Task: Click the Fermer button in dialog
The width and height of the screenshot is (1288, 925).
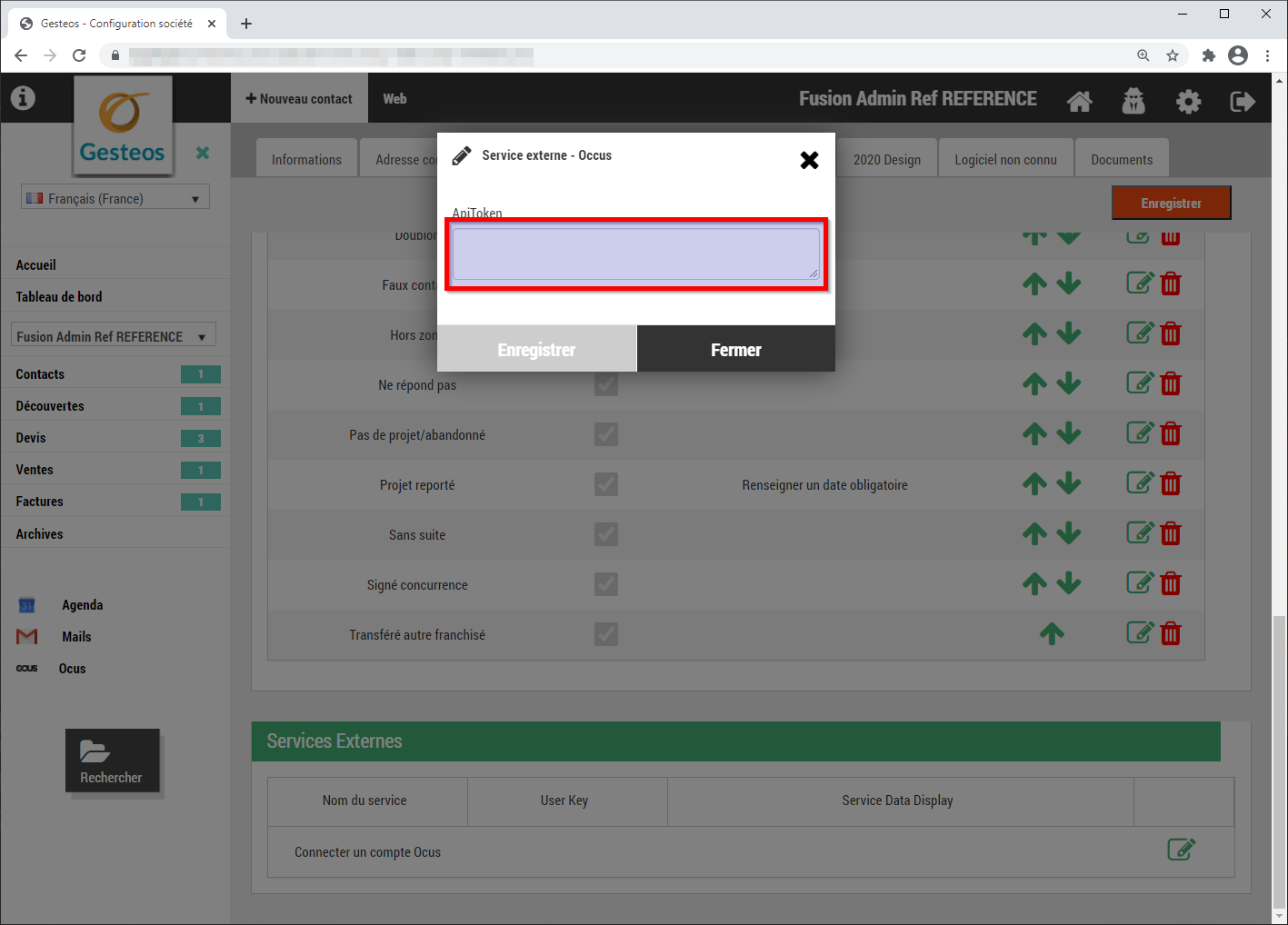Action: click(x=735, y=350)
